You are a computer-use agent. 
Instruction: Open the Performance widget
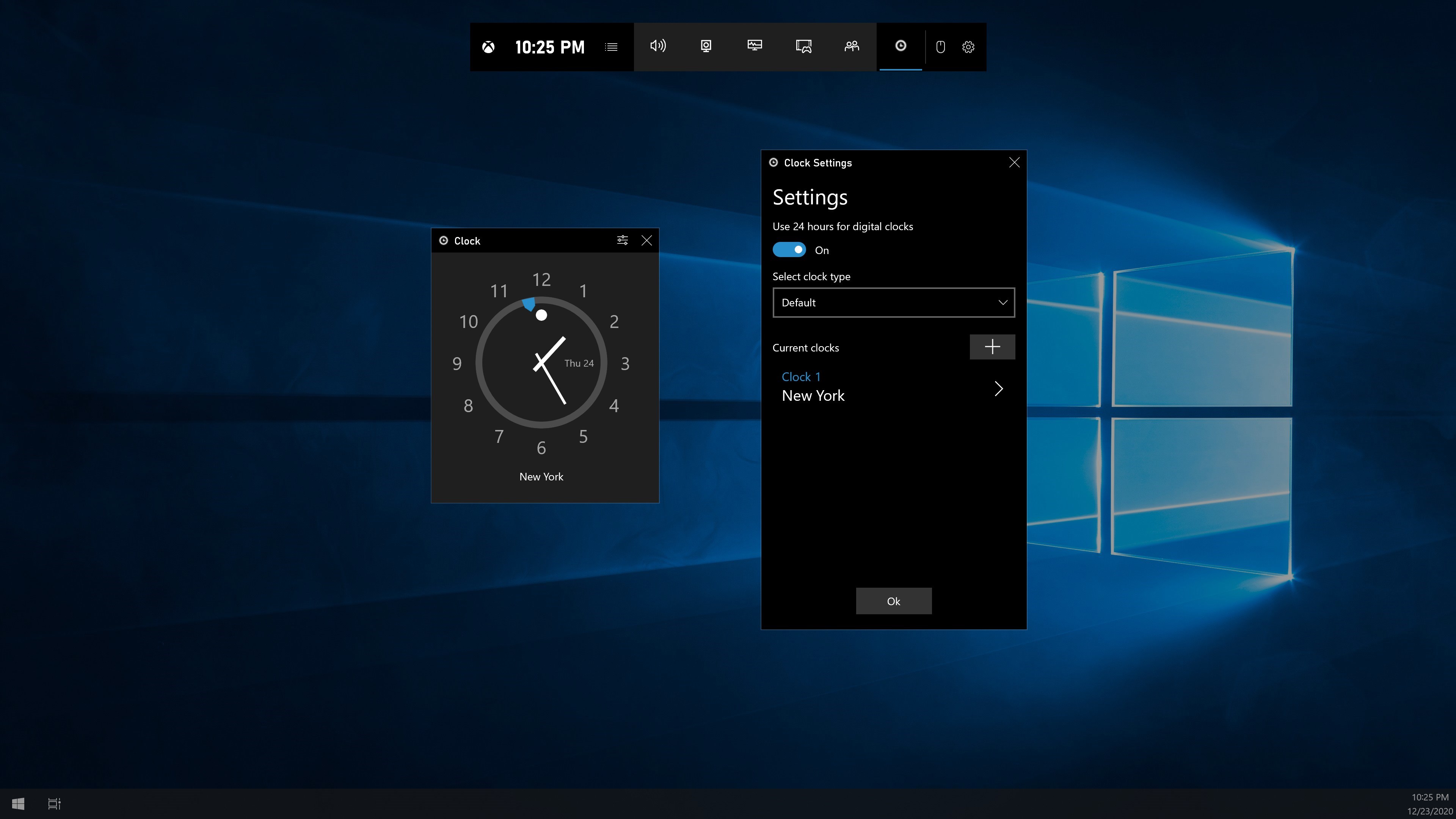[755, 46]
